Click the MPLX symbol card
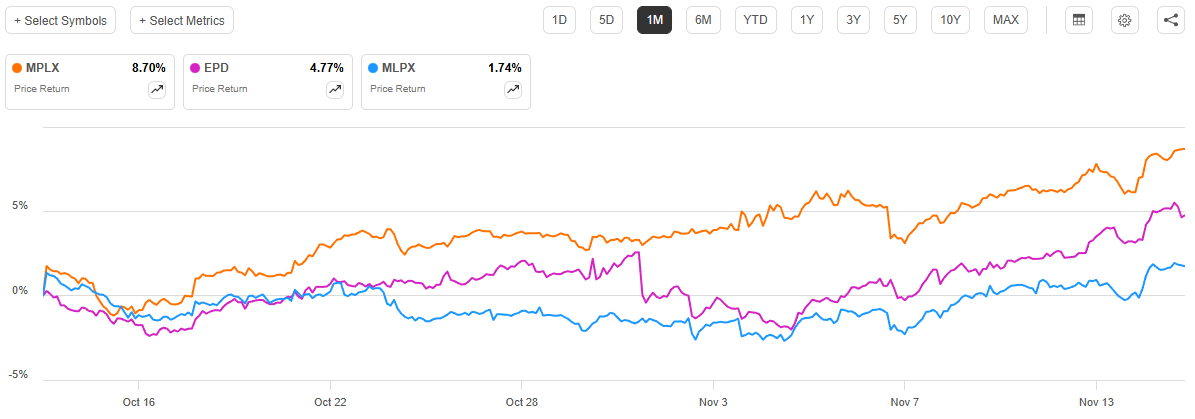 pos(90,80)
